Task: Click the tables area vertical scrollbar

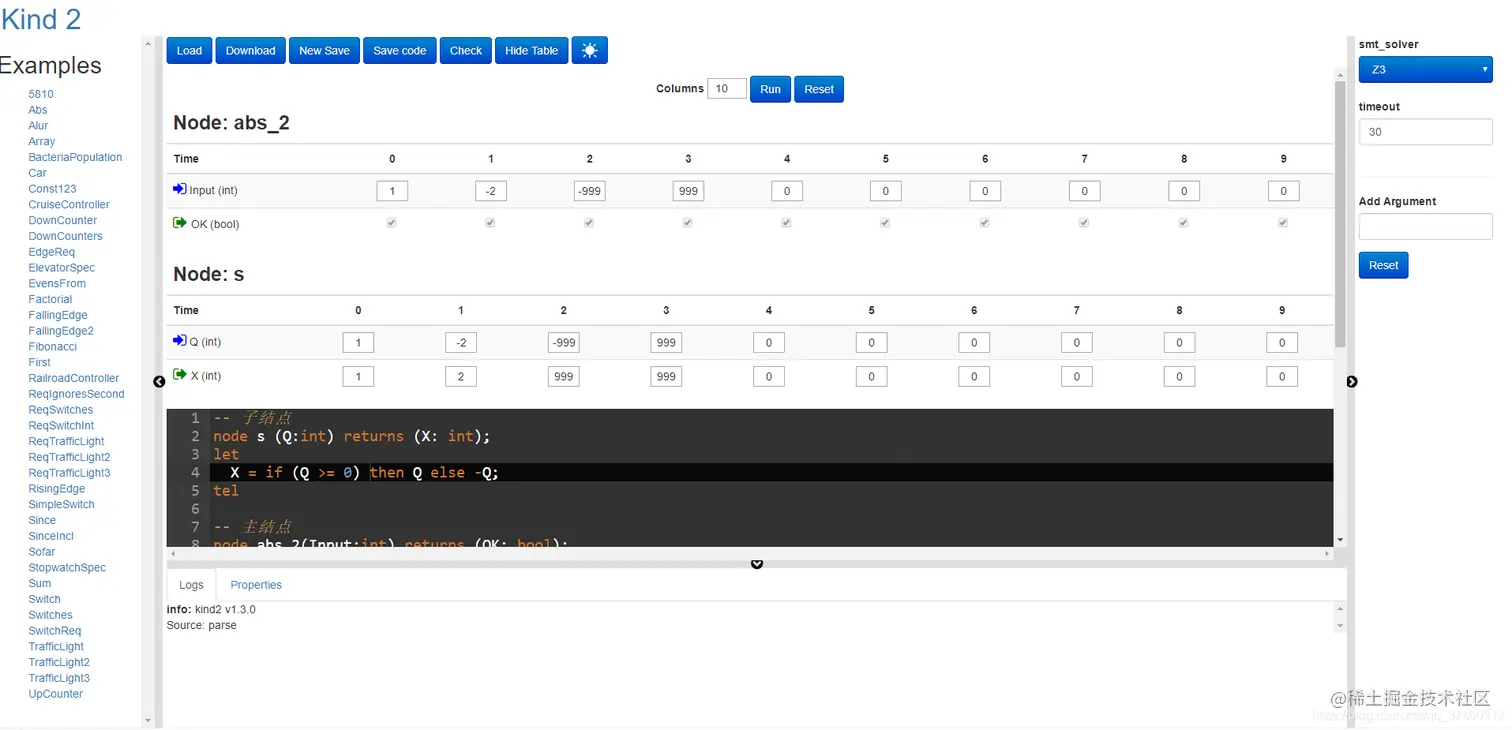Action: pyautogui.click(x=1340, y=215)
